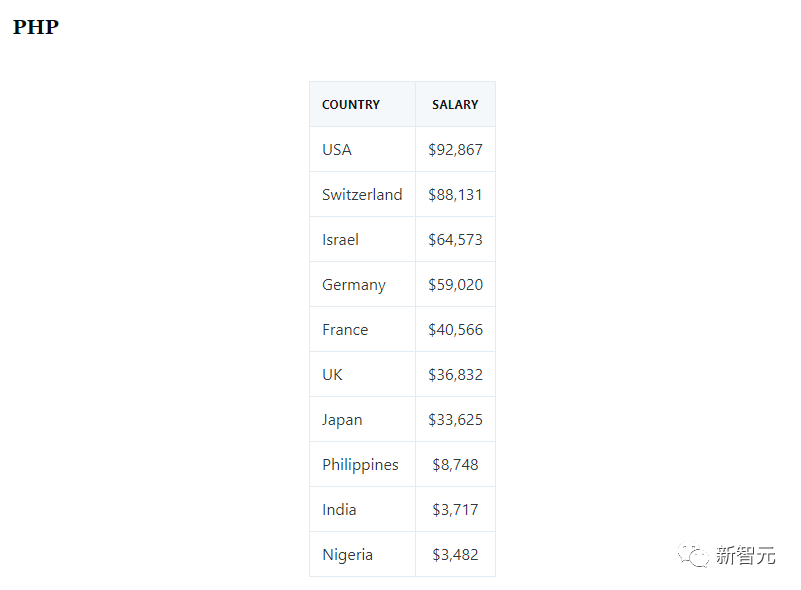Select the $59,020 salary value
The height and width of the screenshot is (590, 801).
tap(455, 285)
